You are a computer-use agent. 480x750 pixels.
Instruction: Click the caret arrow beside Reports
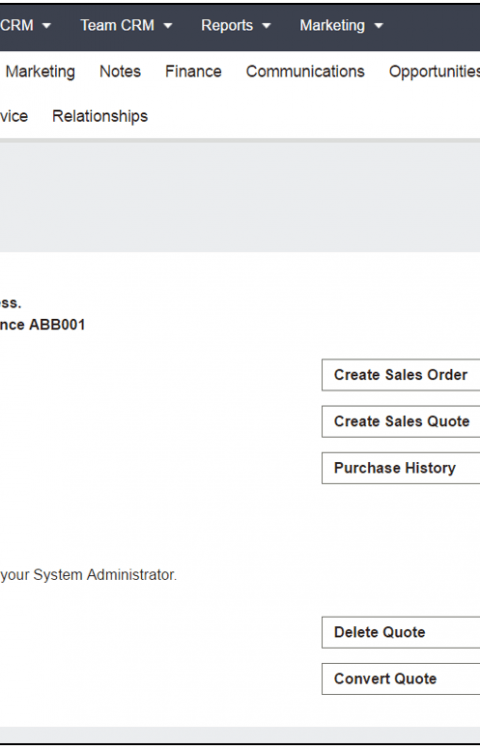click(x=267, y=26)
